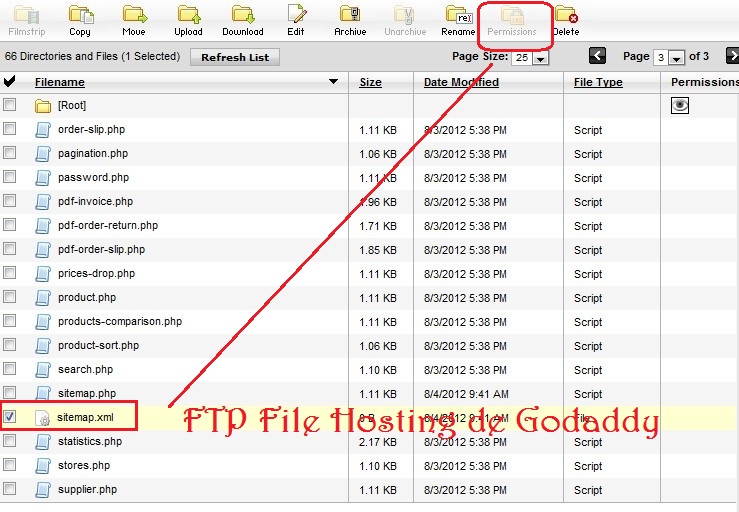Viewport: 739px width, 512px height.
Task: Toggle the select-all checkmark in header
Action: (x=9, y=82)
